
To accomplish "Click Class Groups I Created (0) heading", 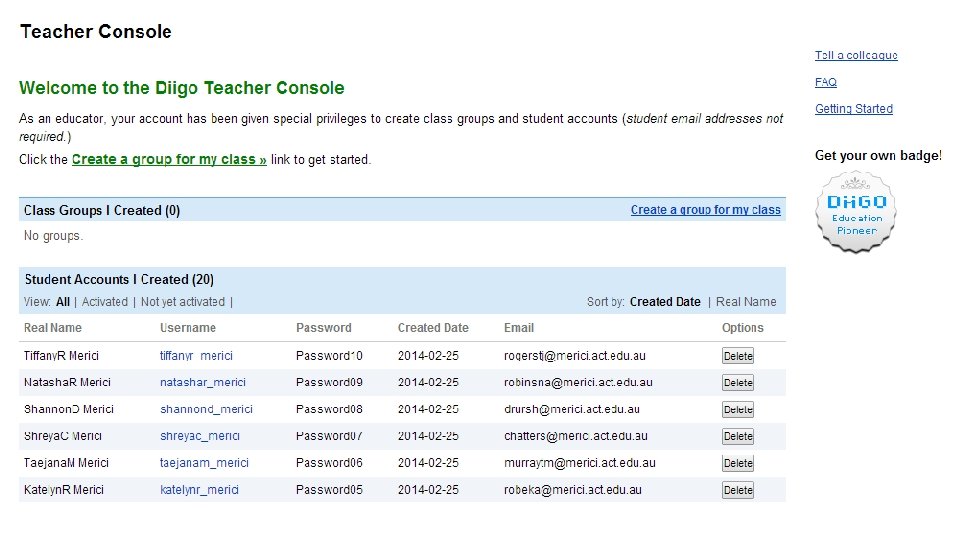I will coord(102,211).
